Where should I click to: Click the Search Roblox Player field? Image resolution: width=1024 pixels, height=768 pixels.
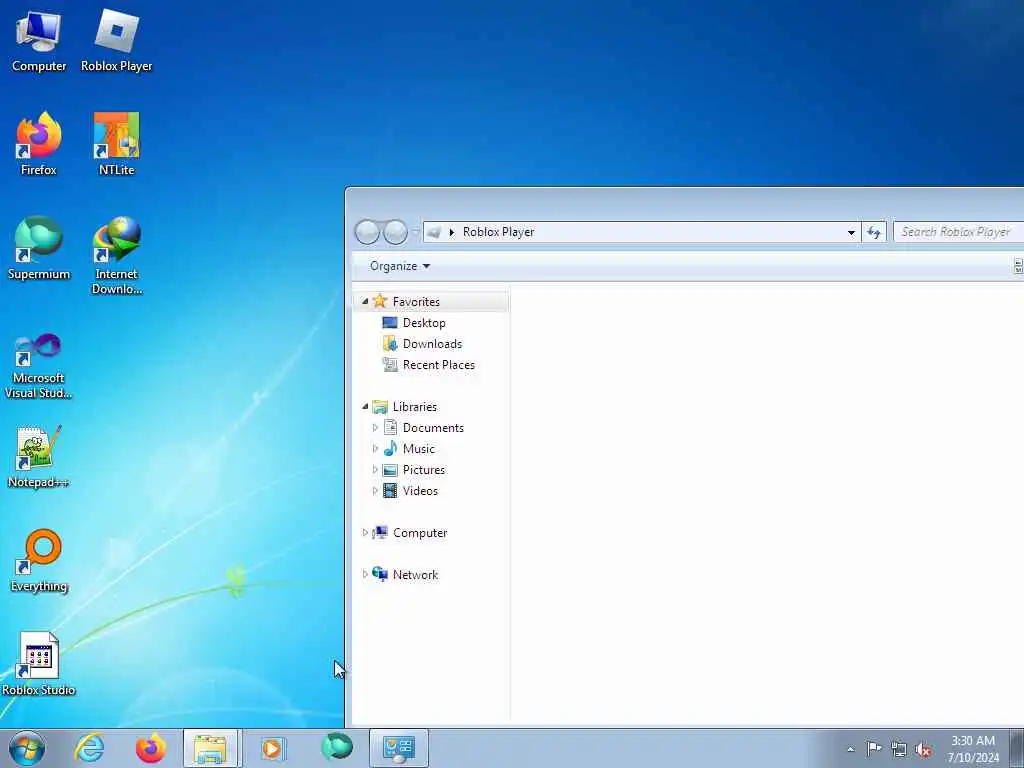(958, 232)
